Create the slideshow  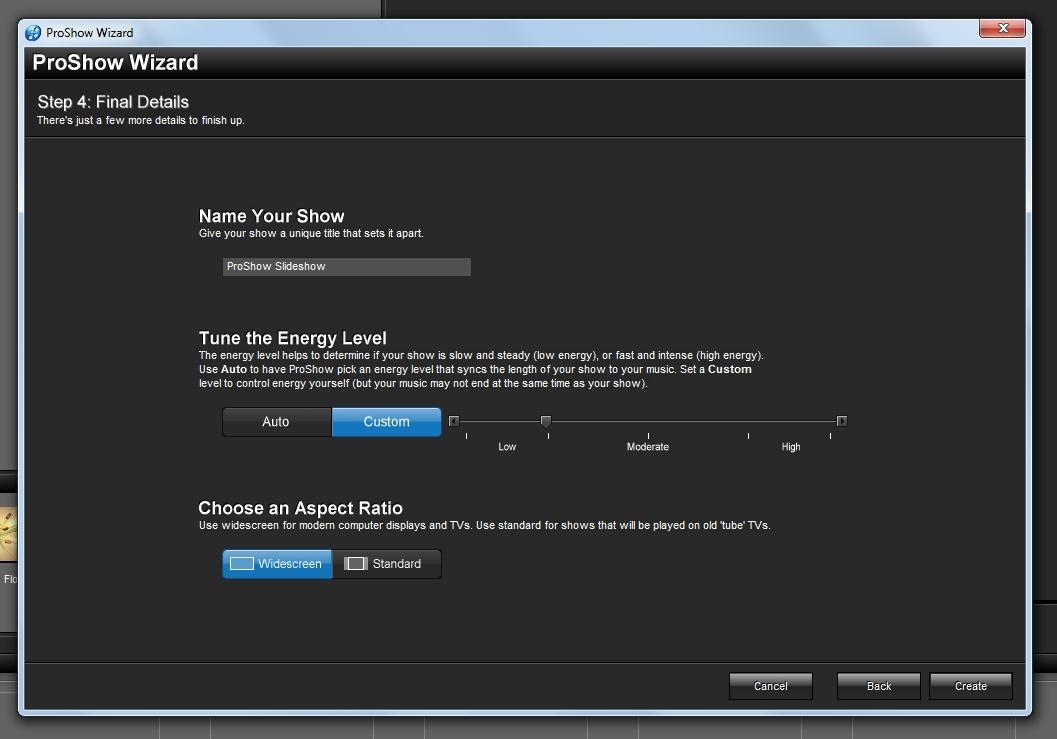(x=971, y=686)
